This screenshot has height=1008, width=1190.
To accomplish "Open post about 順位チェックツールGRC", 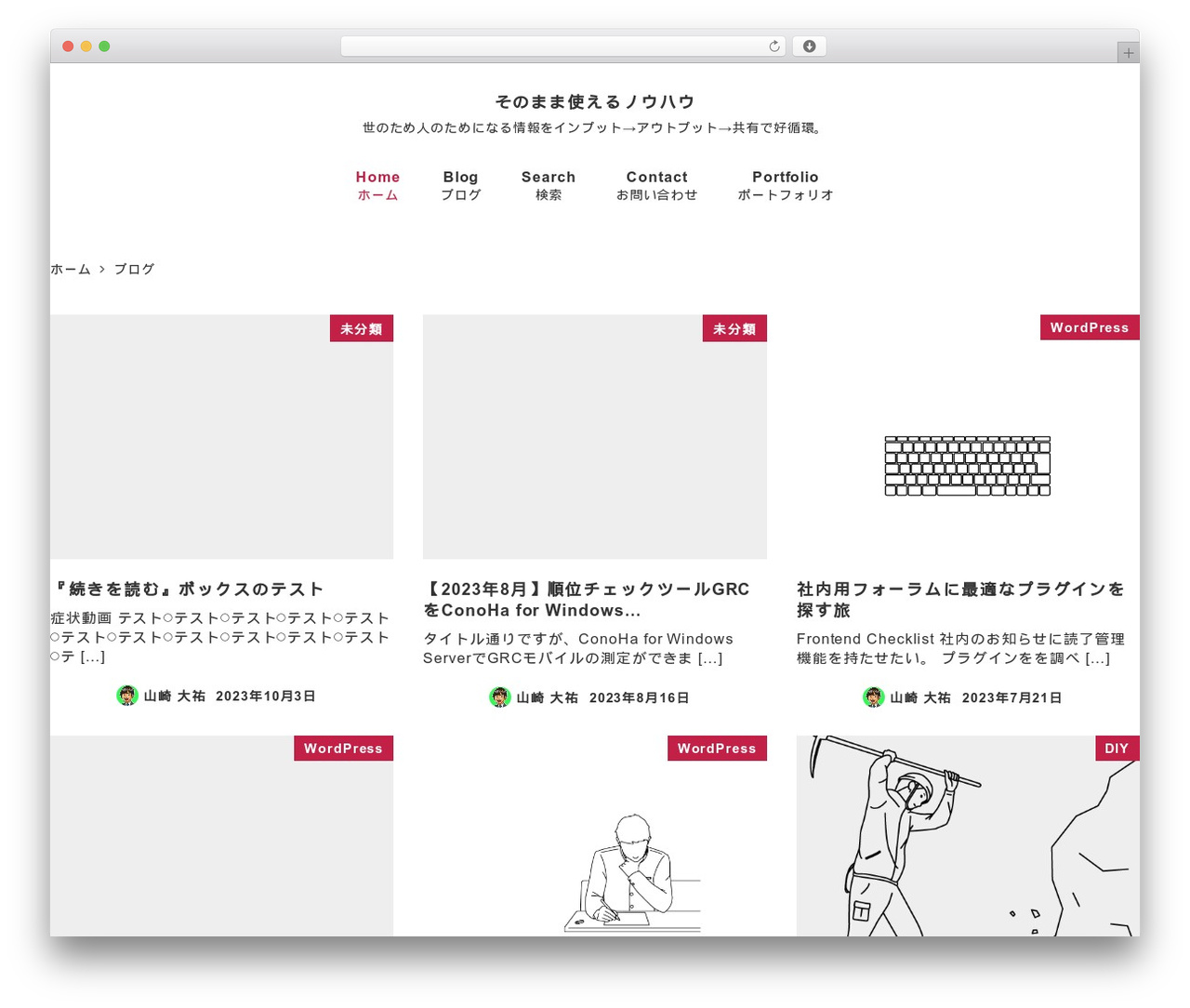I will tap(587, 600).
